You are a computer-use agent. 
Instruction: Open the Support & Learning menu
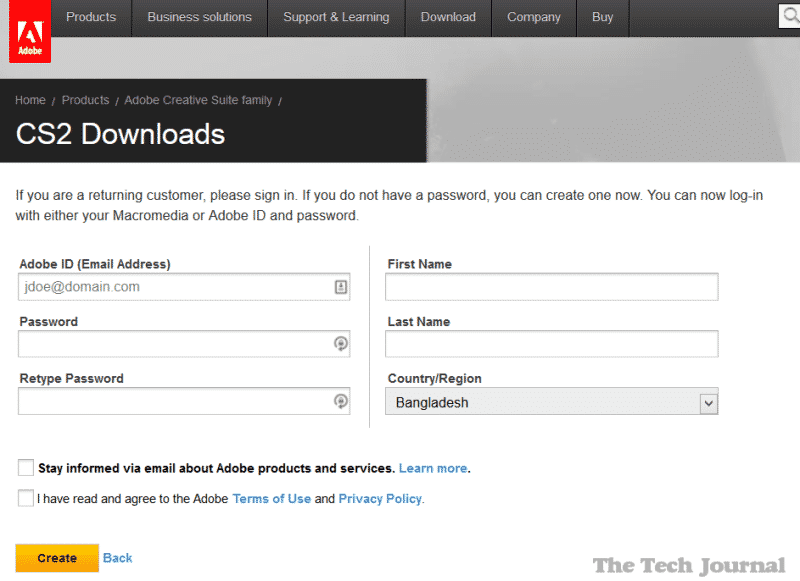(x=335, y=17)
